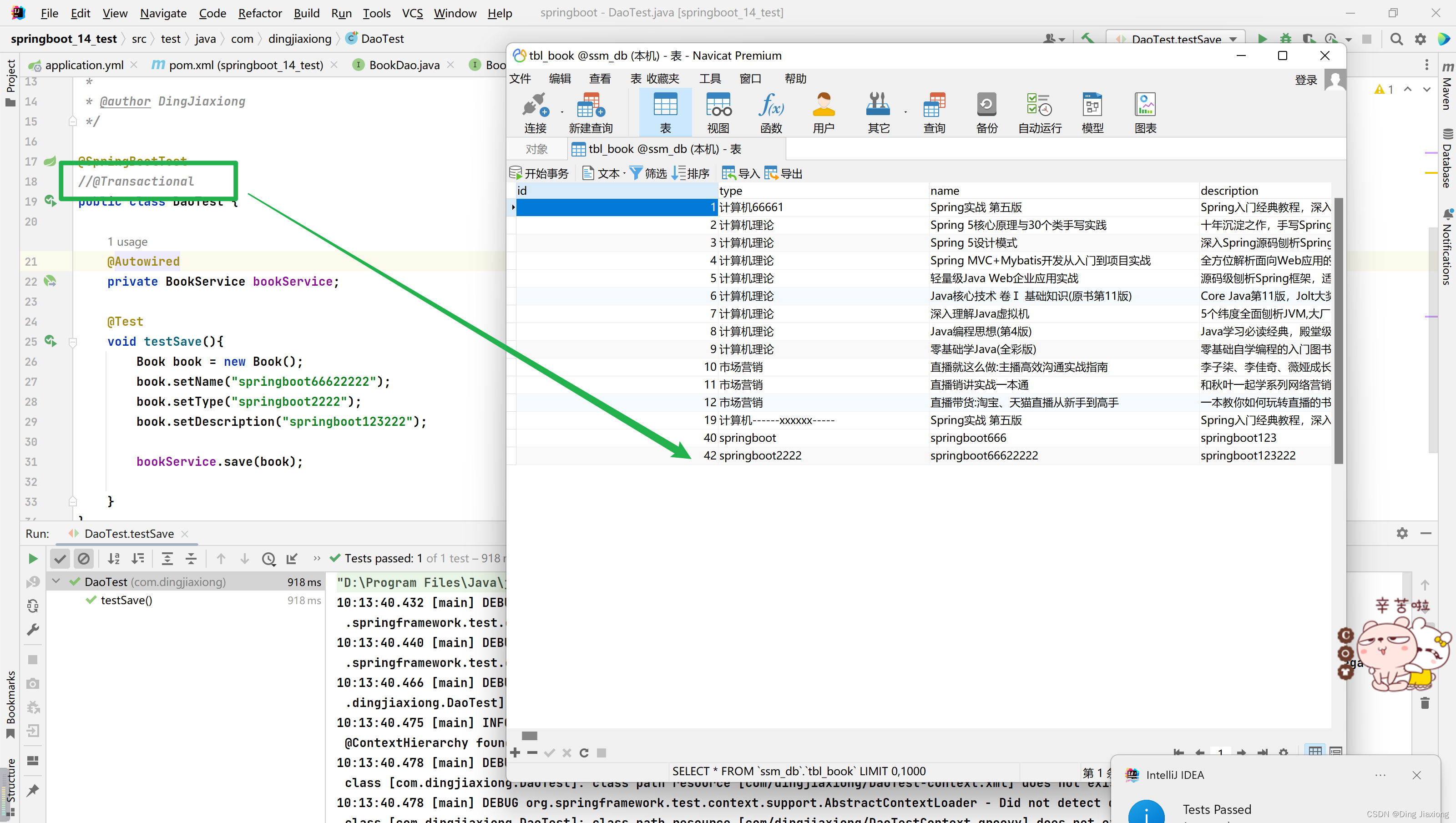The width and height of the screenshot is (1456, 823).
Task: Click Navicat add record plus icon
Action: 515,752
